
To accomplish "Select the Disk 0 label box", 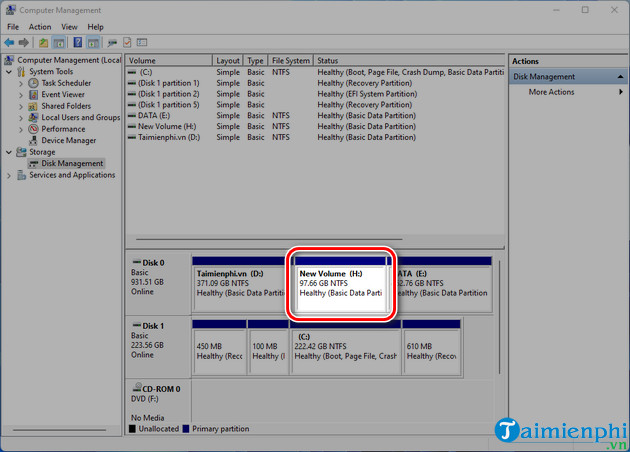I will point(158,282).
